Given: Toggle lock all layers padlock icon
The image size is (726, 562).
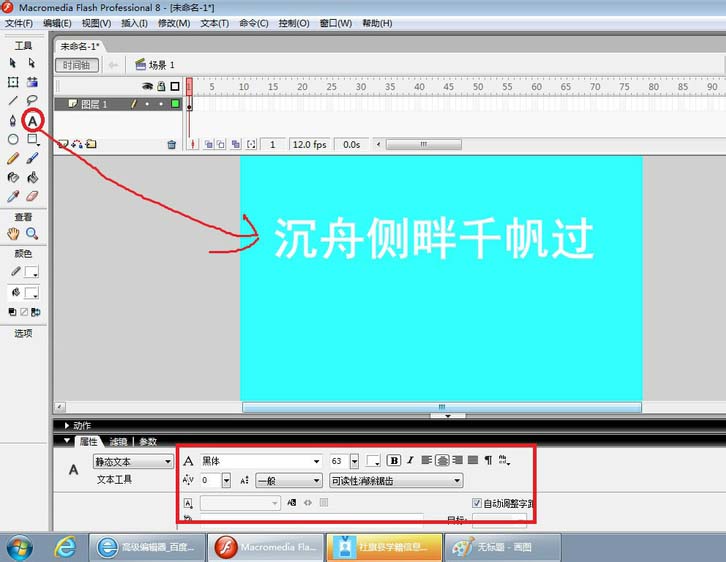Looking at the screenshot, I should click(161, 86).
